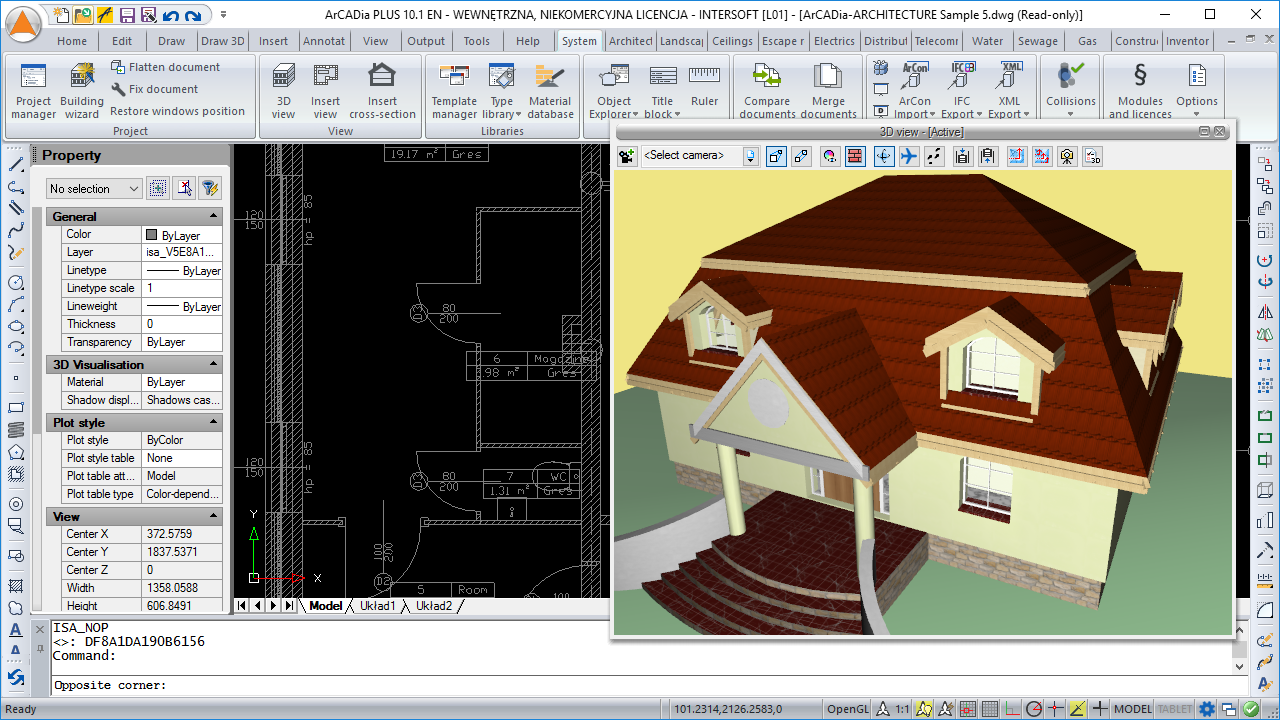The width and height of the screenshot is (1280, 720).
Task: Click Restore windows position
Action: click(177, 111)
